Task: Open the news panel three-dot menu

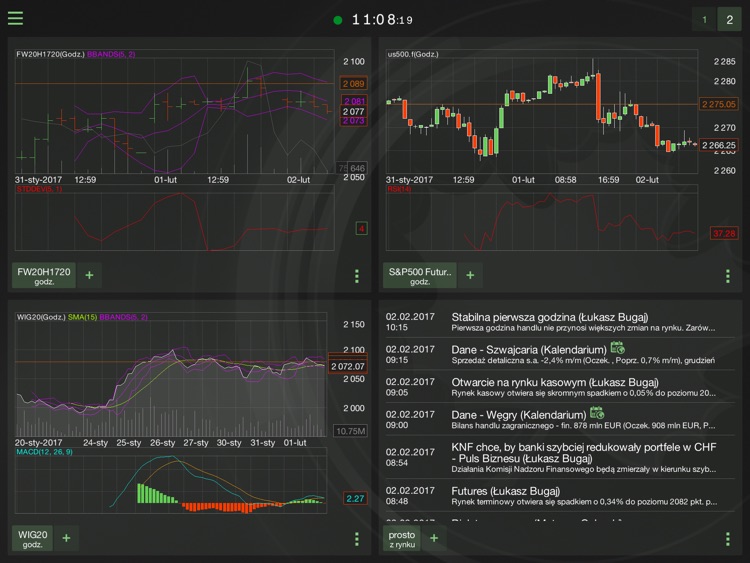Action: coord(728,539)
